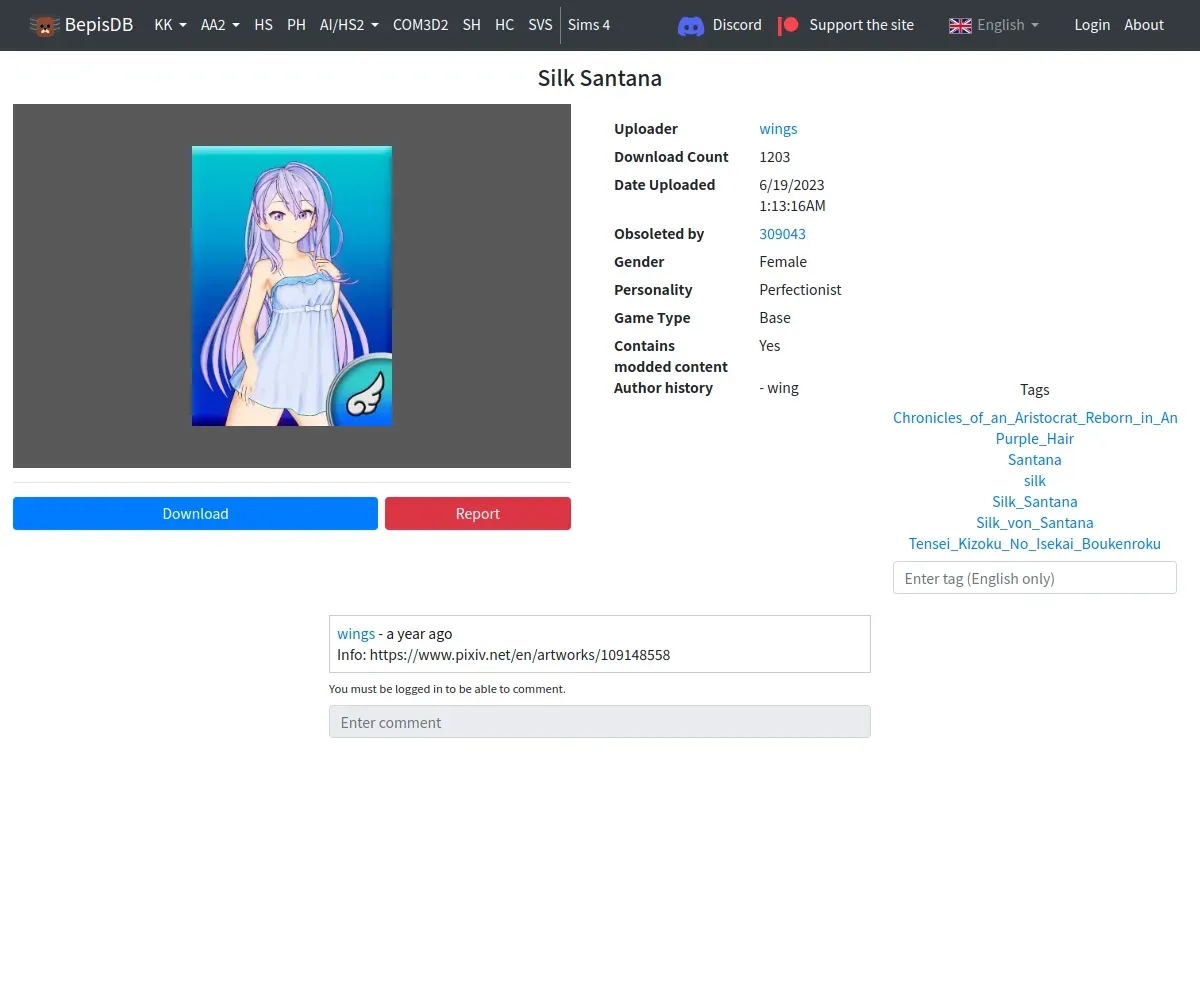Open the COM3D2 section

pyautogui.click(x=420, y=25)
